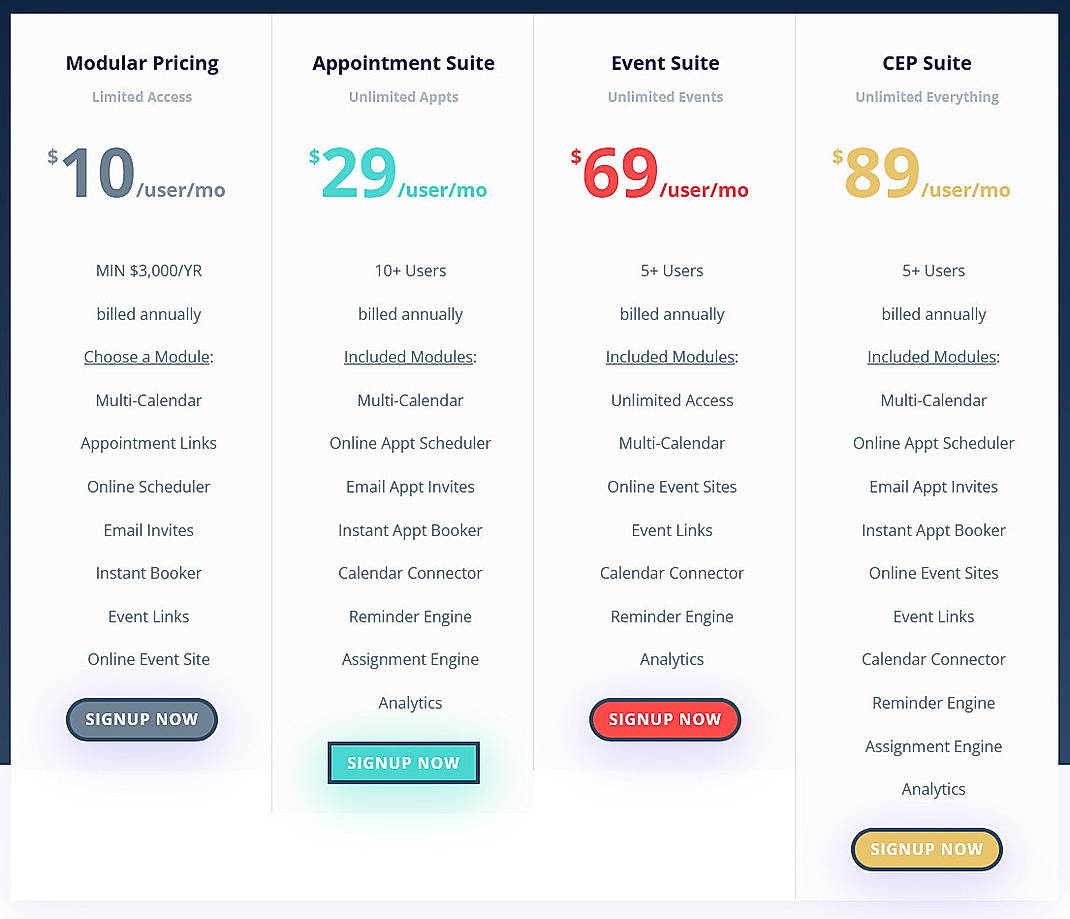Click 'Appointment Links' in Modular Pricing

coord(149,443)
